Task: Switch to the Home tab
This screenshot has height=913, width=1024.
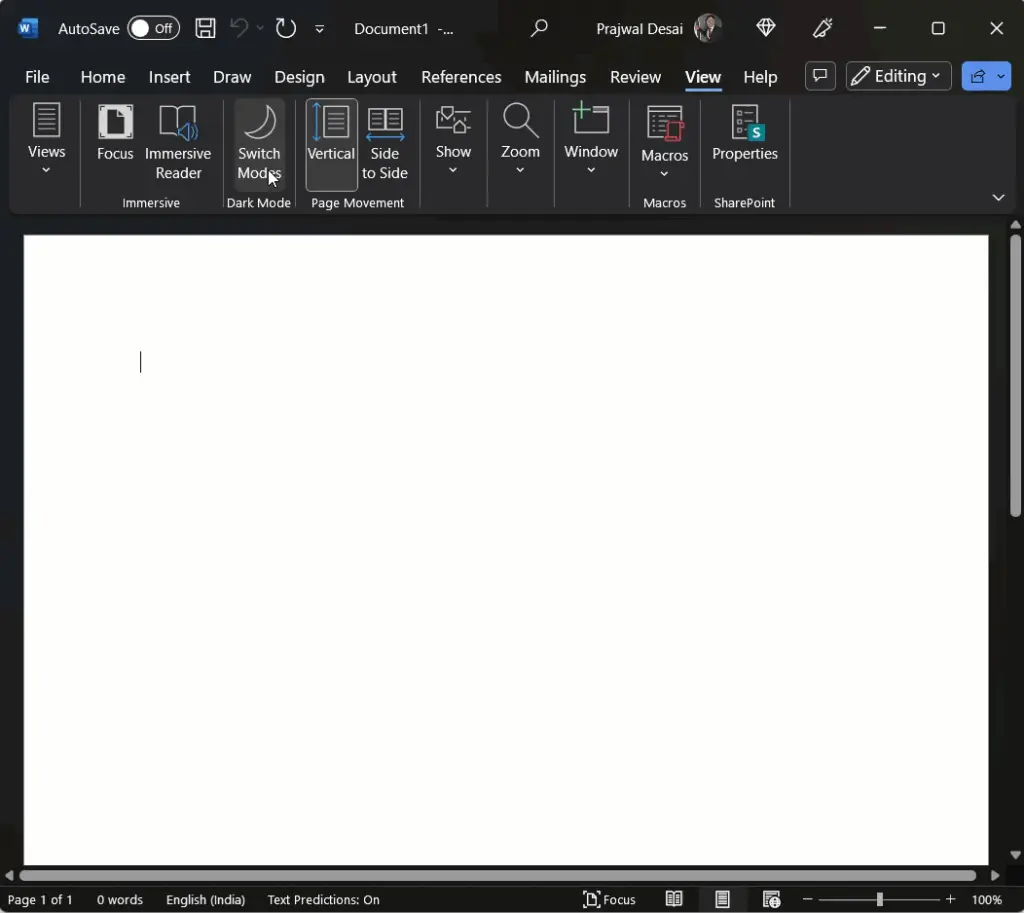Action: (103, 77)
